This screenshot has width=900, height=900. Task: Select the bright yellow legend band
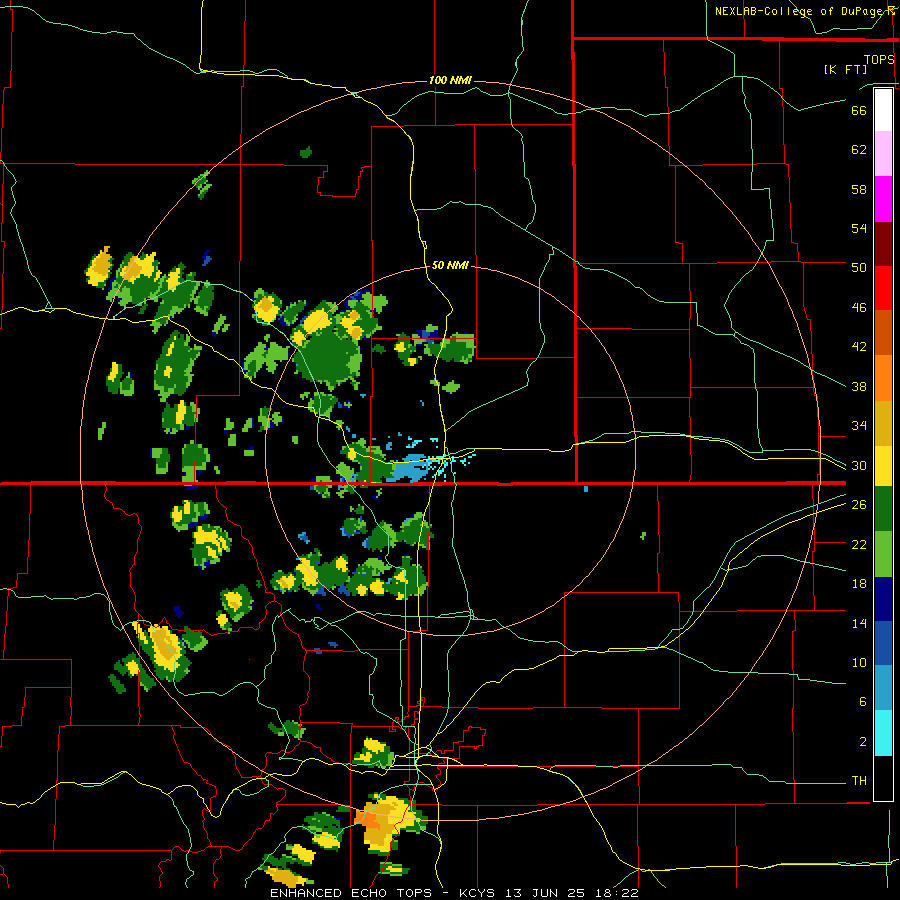coord(883,465)
